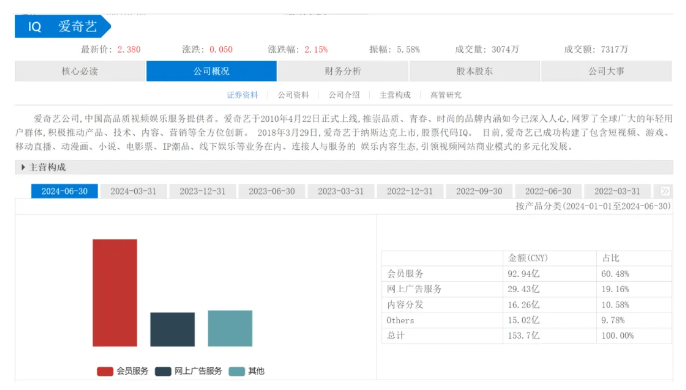Collapse the 主营构成 section triangle
Screen dimensions: 686x390
click(23, 167)
